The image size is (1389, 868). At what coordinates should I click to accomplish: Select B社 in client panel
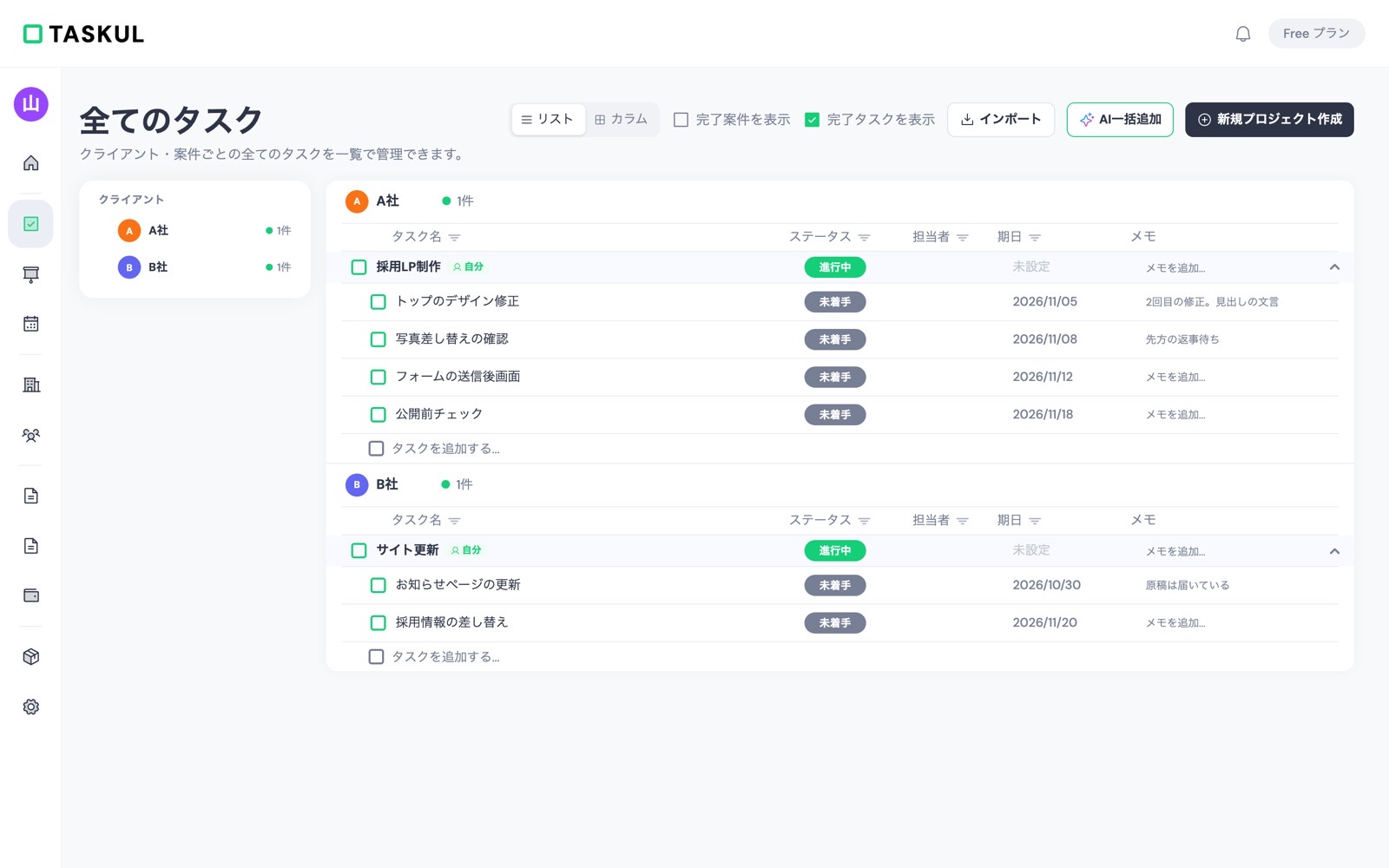tap(194, 267)
